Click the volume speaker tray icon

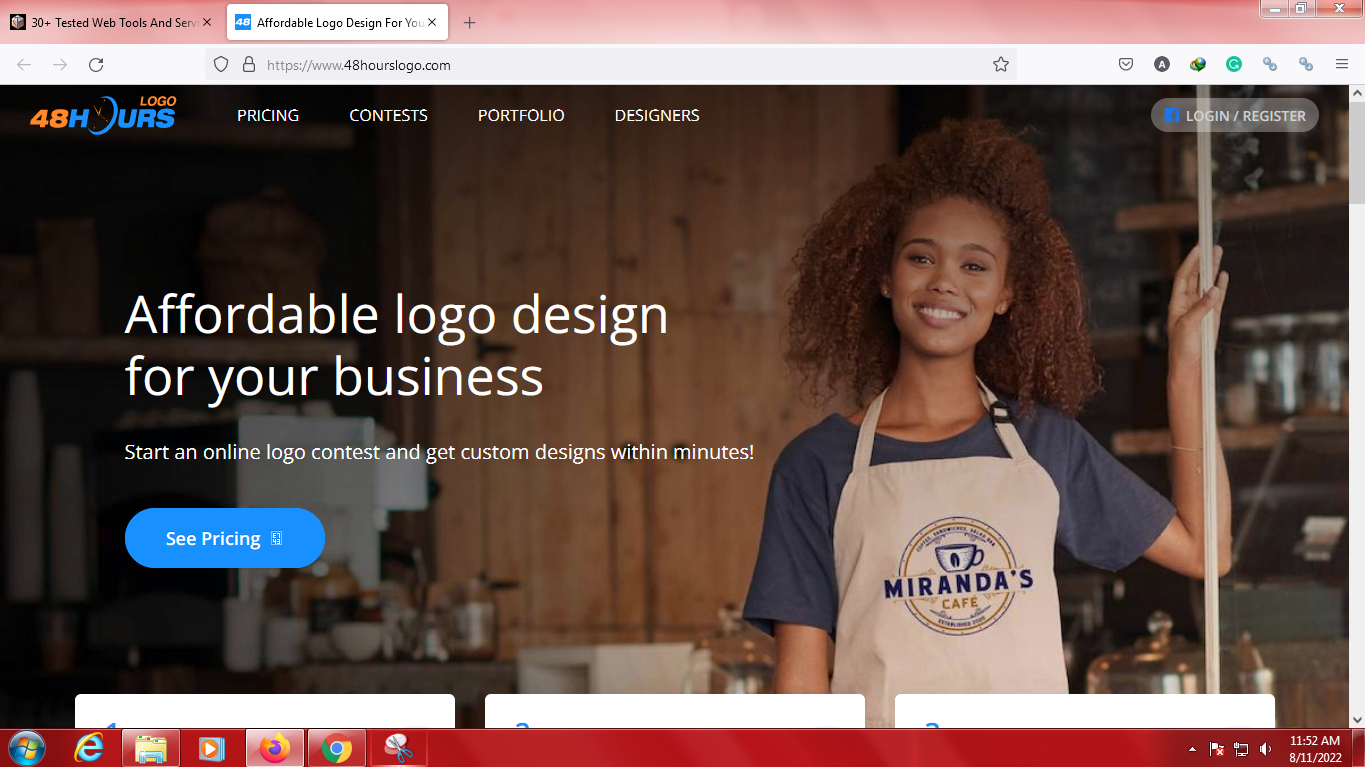[x=1265, y=749]
